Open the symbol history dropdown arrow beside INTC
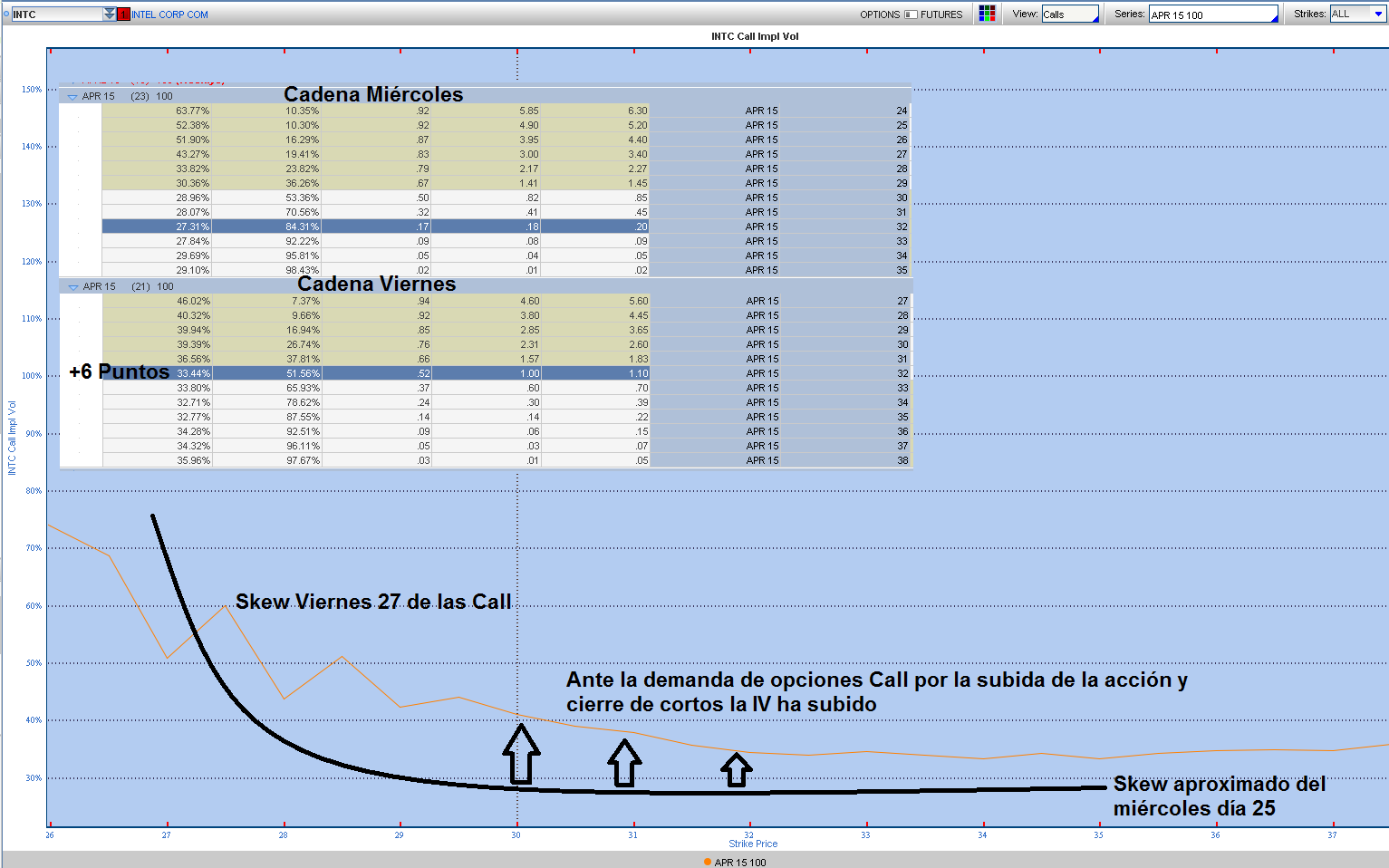The width and height of the screenshot is (1389, 868). coord(110,14)
